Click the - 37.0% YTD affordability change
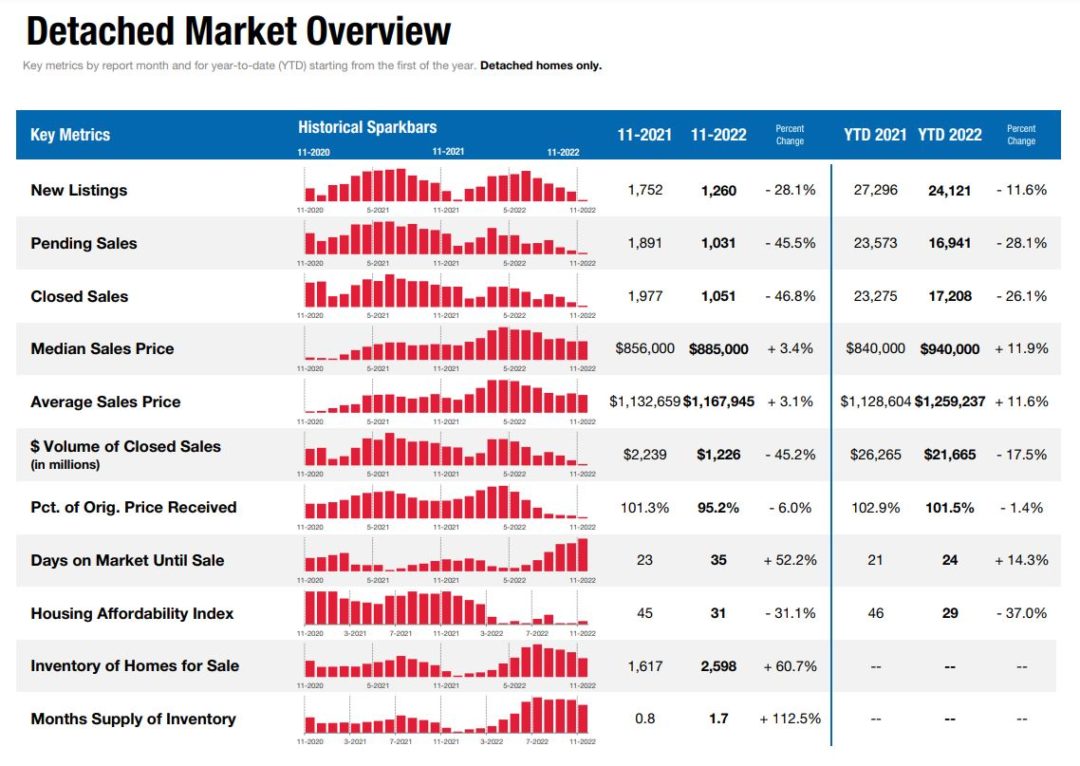Screen dimensions: 1080x766 pos(1021,613)
